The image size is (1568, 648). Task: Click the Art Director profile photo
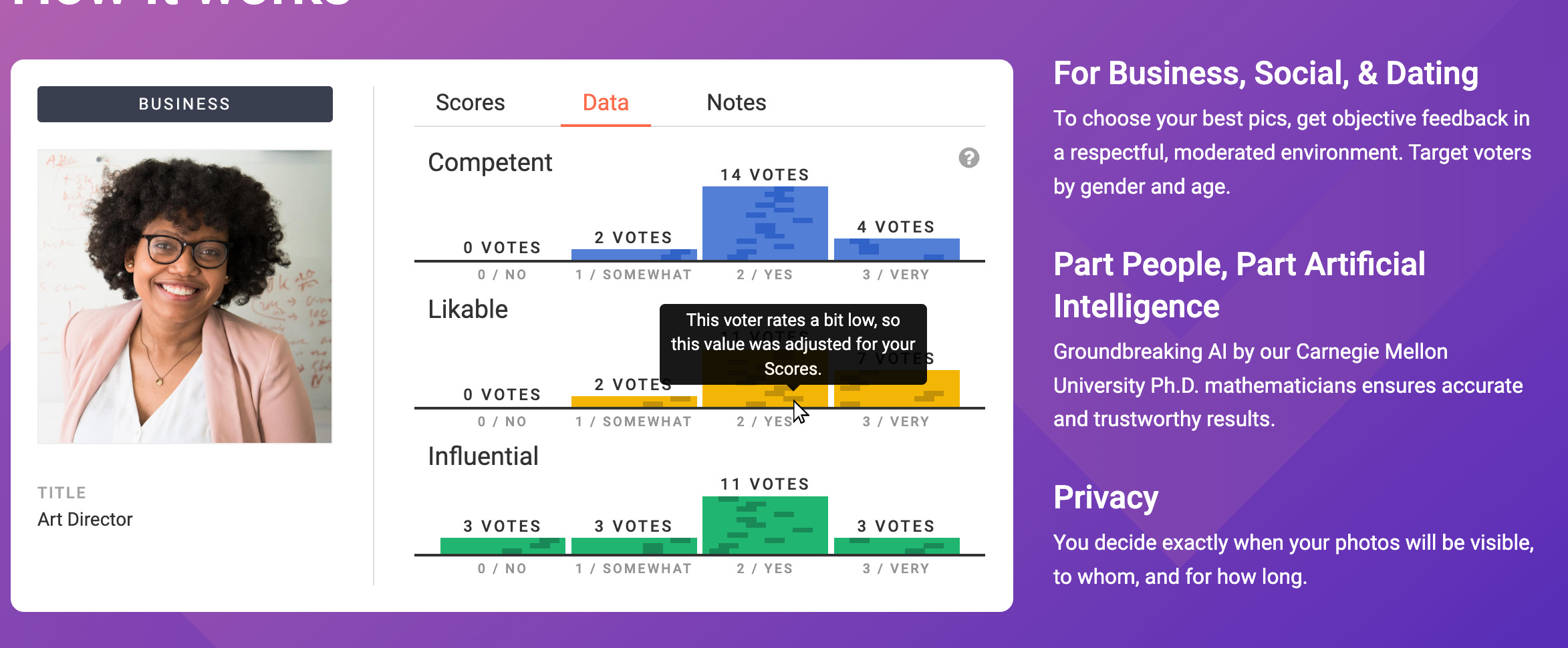[184, 296]
